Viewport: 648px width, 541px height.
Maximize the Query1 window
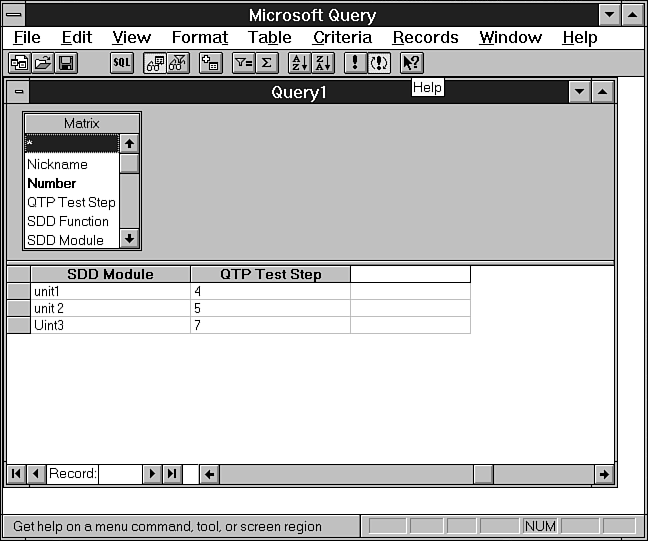coord(603,92)
